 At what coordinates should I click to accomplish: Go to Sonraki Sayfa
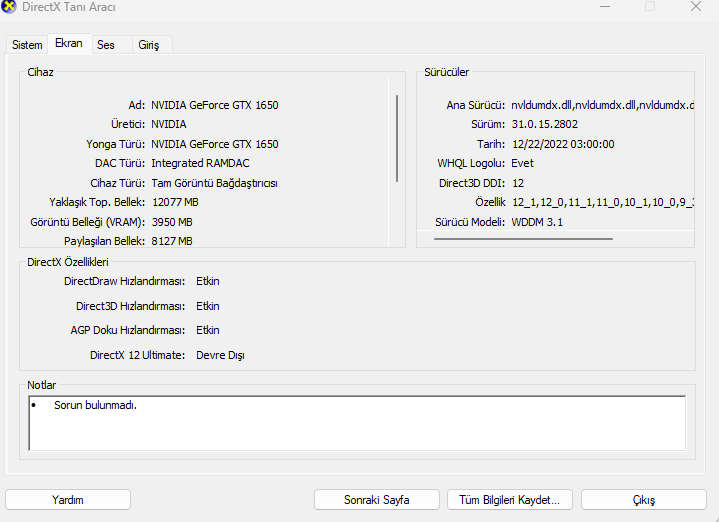tap(376, 500)
